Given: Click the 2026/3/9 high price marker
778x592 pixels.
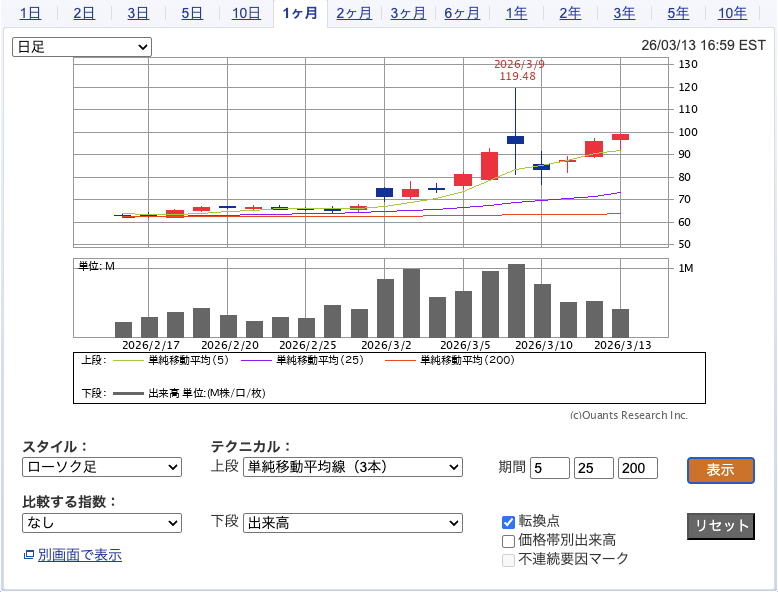Looking at the screenshot, I should click(x=517, y=70).
